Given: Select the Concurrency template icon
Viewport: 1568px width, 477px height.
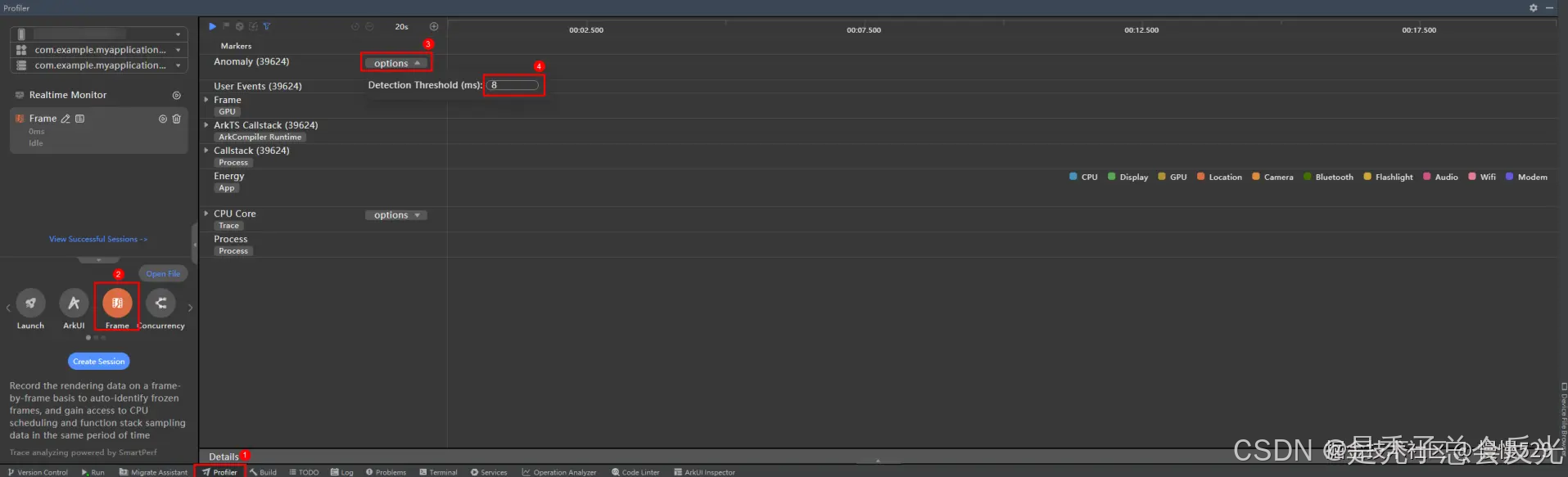Looking at the screenshot, I should [160, 303].
